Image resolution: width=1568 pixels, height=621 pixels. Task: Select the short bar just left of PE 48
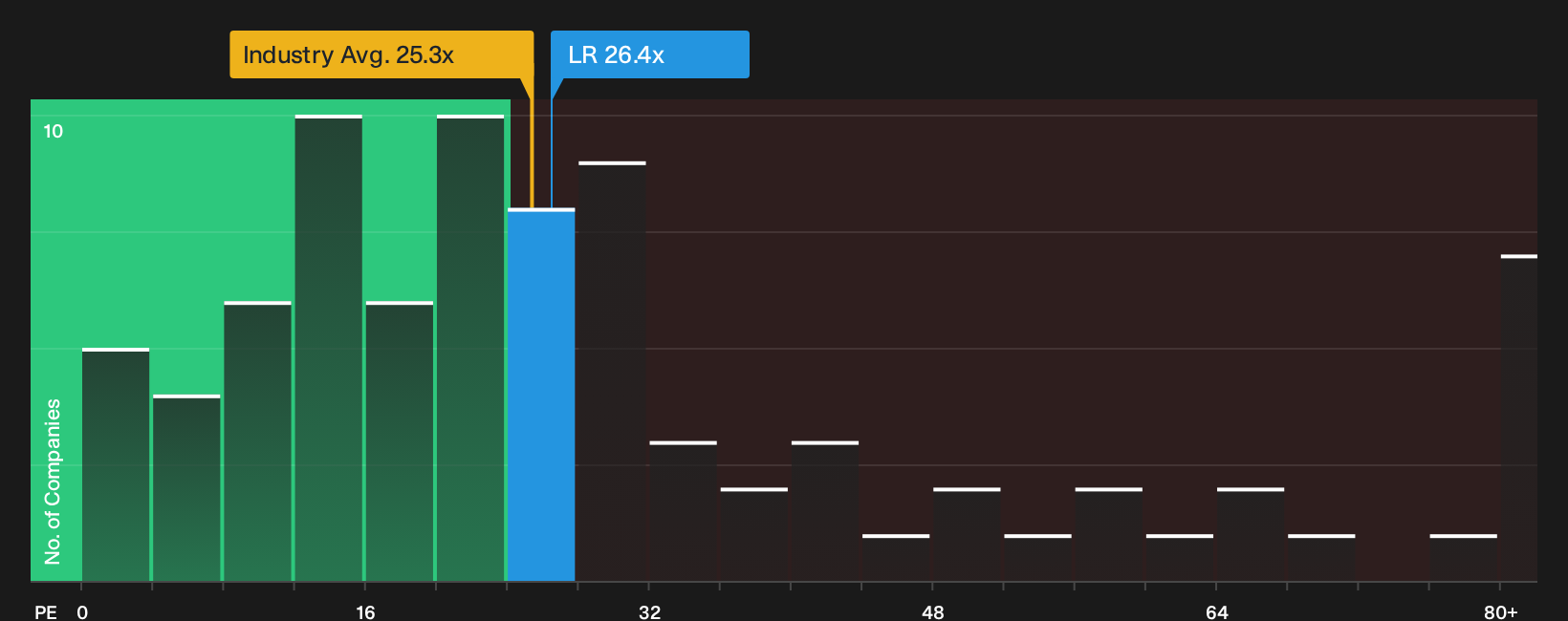(x=896, y=558)
